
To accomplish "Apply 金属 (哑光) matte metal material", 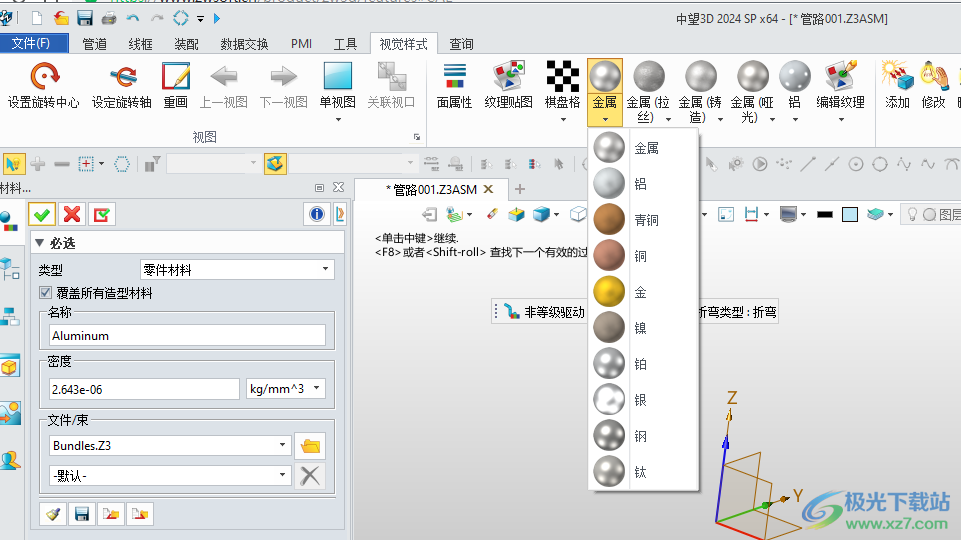I will coord(752,78).
